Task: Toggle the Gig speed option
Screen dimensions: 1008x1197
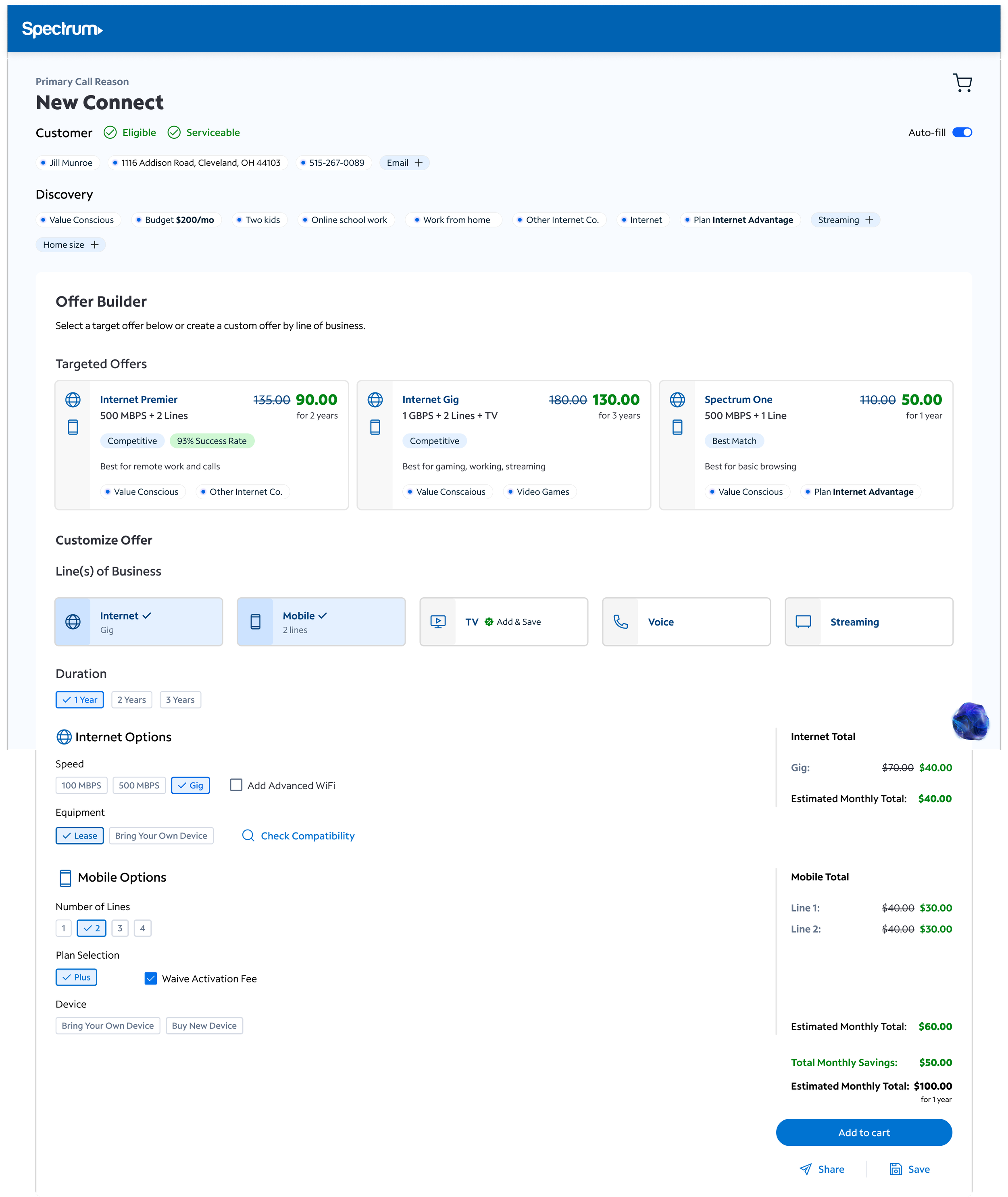Action: [x=191, y=785]
